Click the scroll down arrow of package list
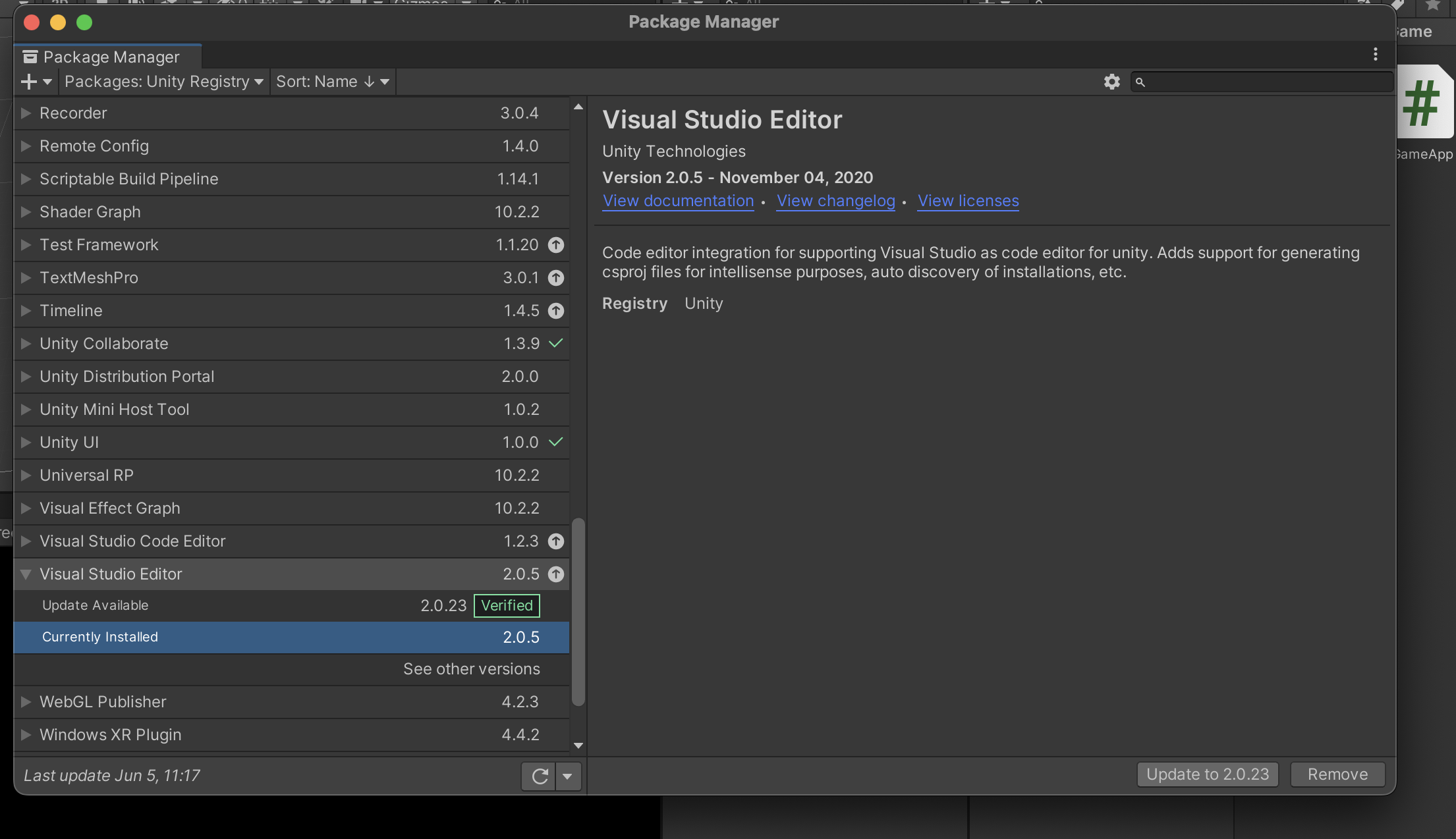1456x839 pixels. coord(578,745)
